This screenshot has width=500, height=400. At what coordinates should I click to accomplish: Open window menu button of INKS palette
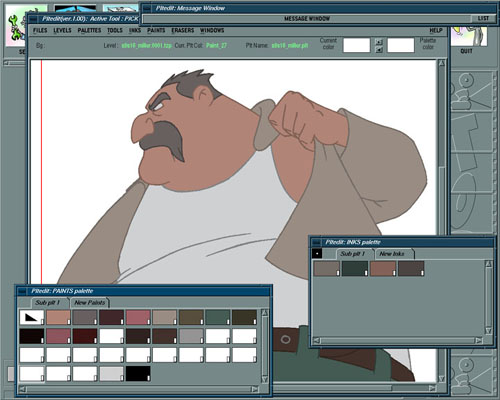click(x=316, y=242)
